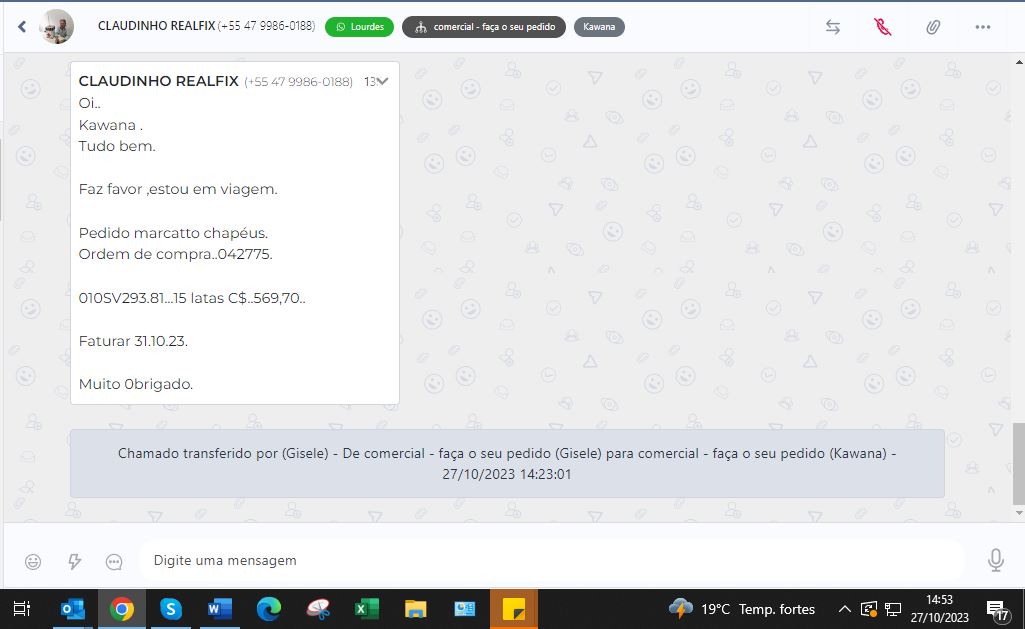Viewport: 1025px width, 629px height.
Task: Open the emoji picker
Action: click(33, 561)
